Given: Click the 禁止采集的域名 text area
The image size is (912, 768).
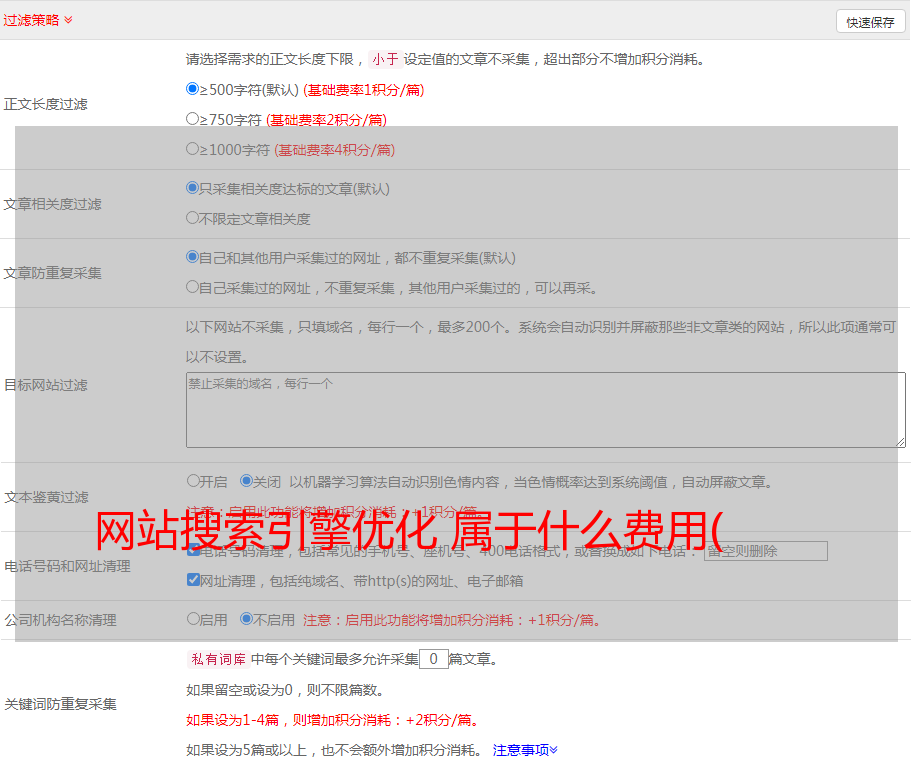Looking at the screenshot, I should point(545,410).
